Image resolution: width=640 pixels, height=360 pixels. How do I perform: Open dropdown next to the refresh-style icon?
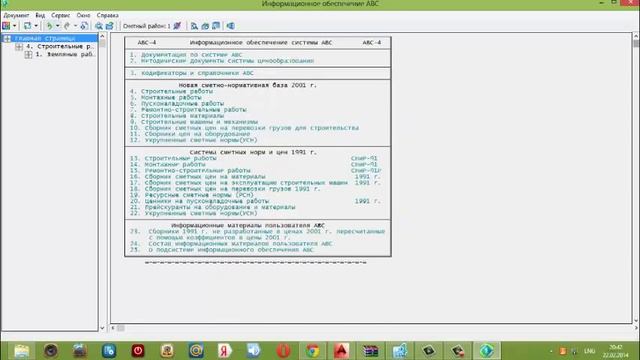36,26
